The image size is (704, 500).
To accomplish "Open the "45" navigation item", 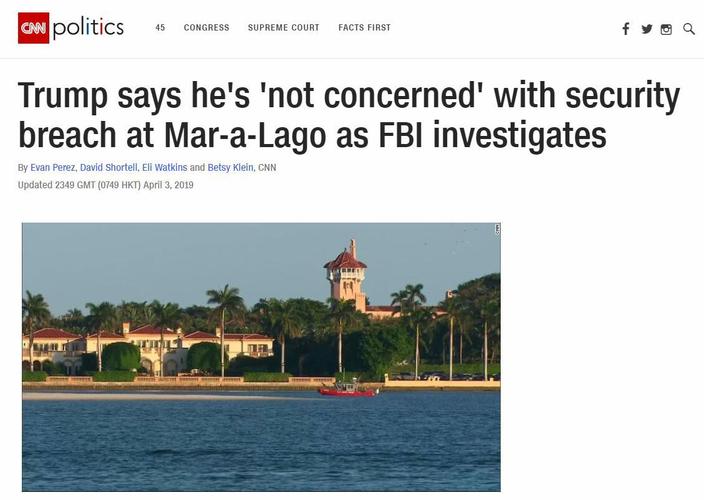I will pyautogui.click(x=160, y=28).
